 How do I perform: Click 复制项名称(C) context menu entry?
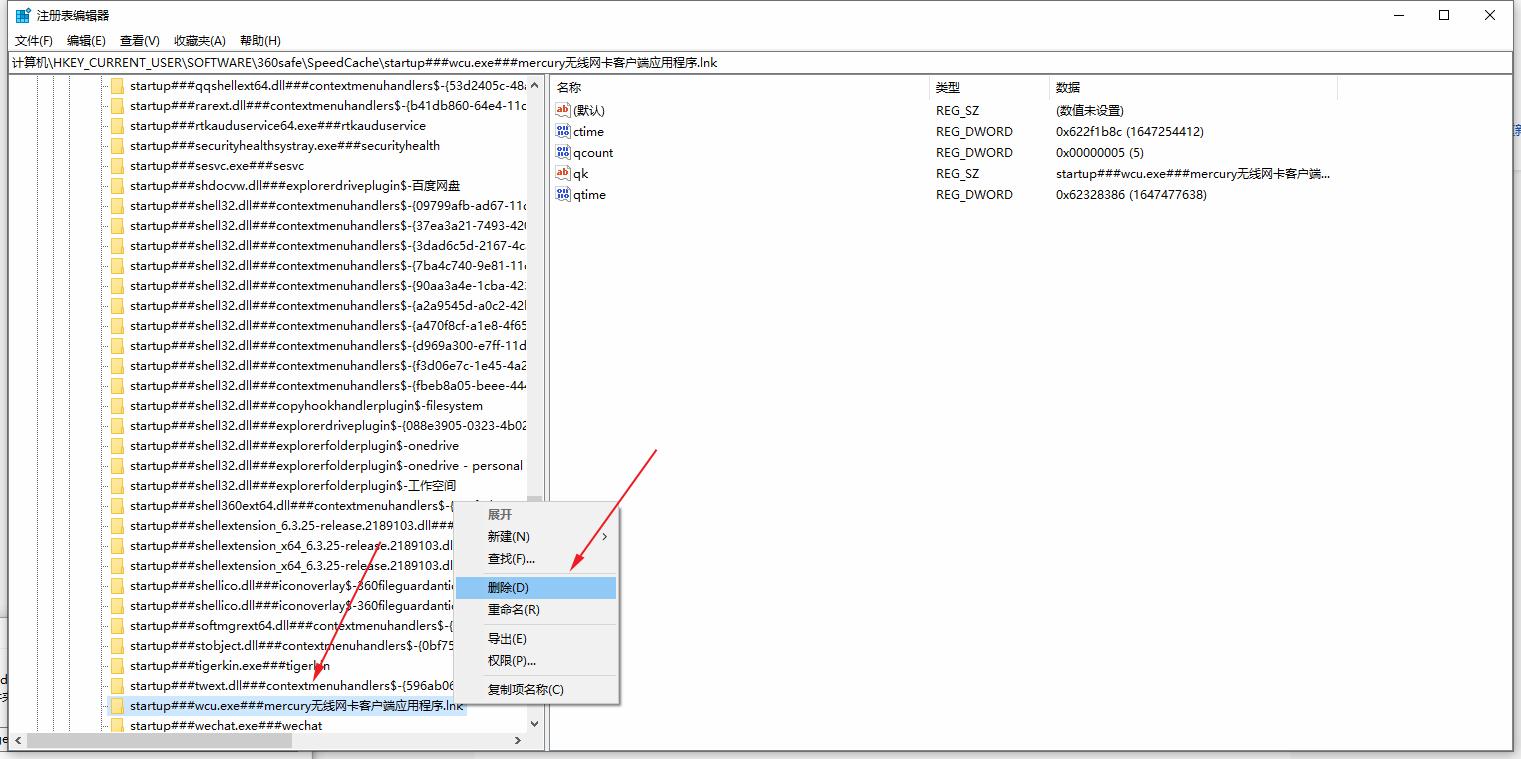click(525, 690)
